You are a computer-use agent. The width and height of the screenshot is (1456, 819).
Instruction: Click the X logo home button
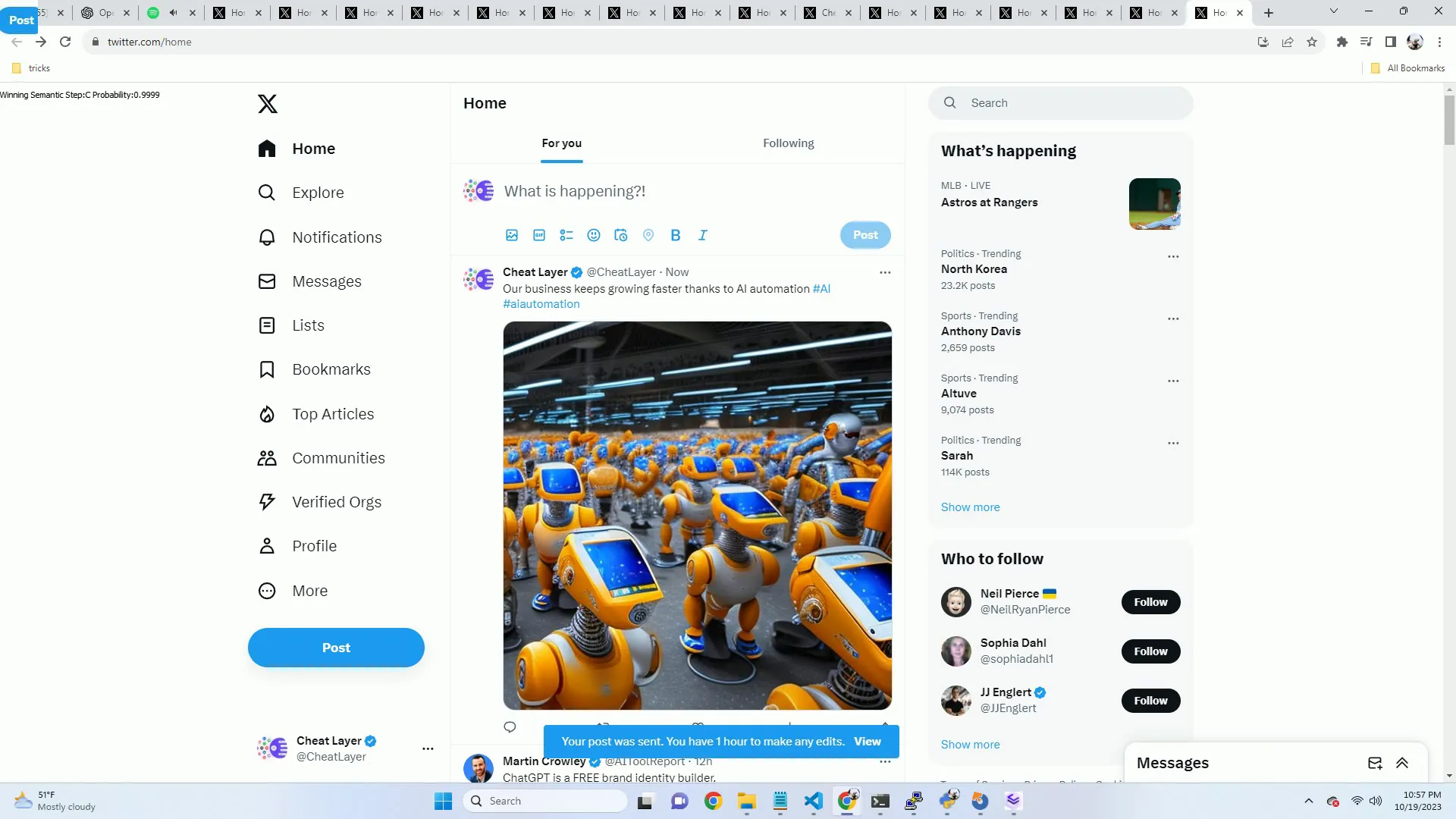pyautogui.click(x=267, y=103)
